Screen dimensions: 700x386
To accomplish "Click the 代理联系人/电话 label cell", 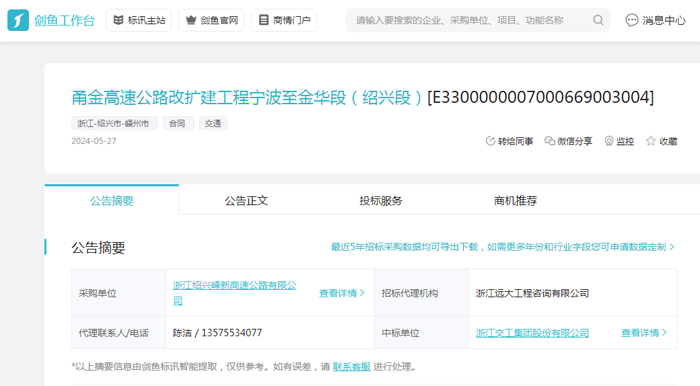I will pyautogui.click(x=119, y=333).
